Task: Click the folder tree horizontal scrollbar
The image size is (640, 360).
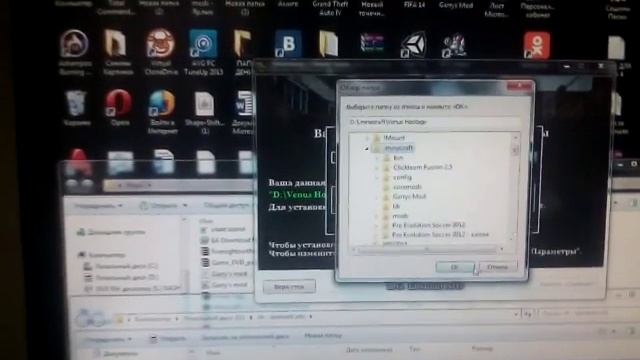Action: click(x=428, y=249)
